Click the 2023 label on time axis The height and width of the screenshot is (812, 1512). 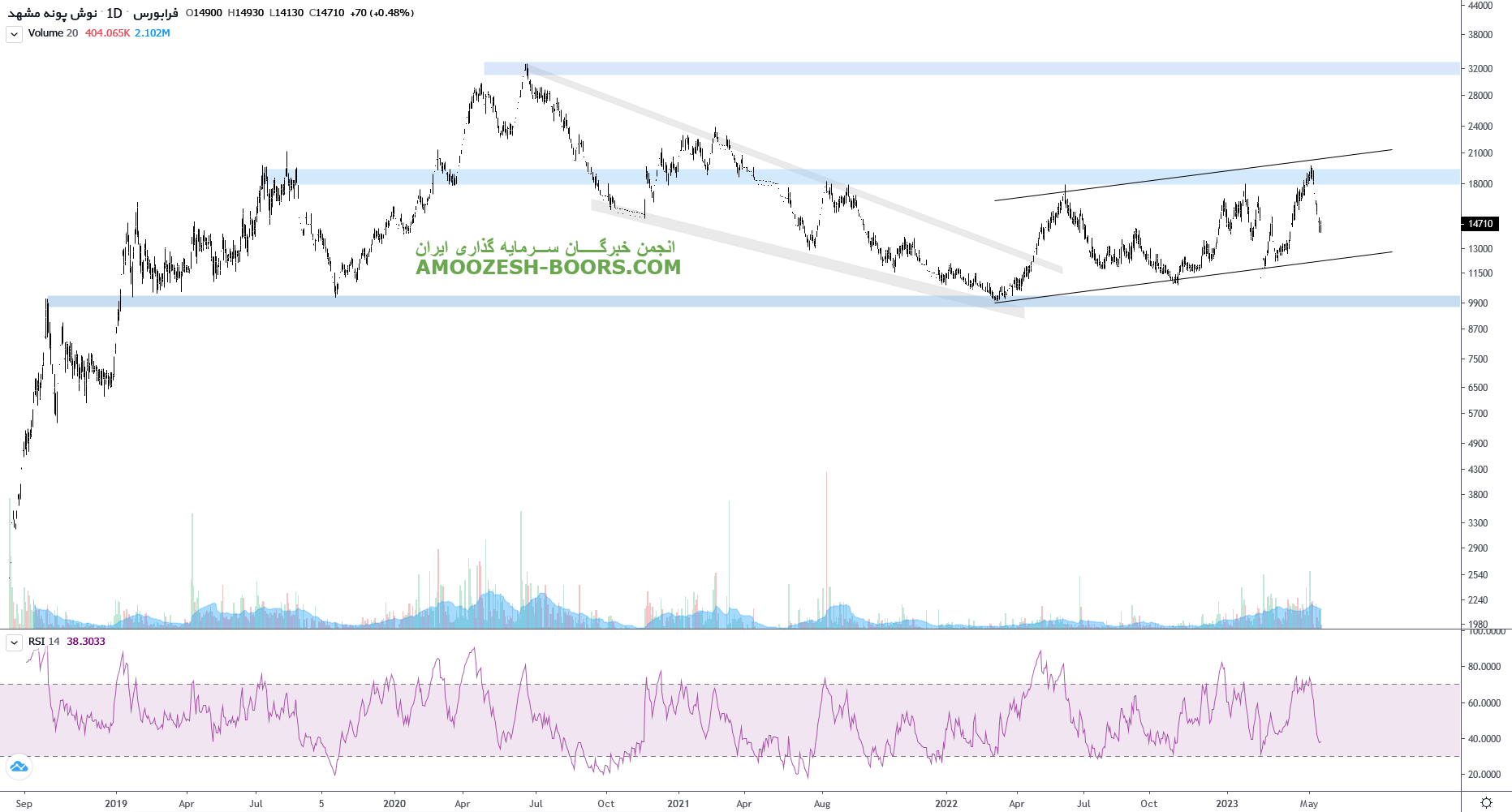pos(1226,804)
